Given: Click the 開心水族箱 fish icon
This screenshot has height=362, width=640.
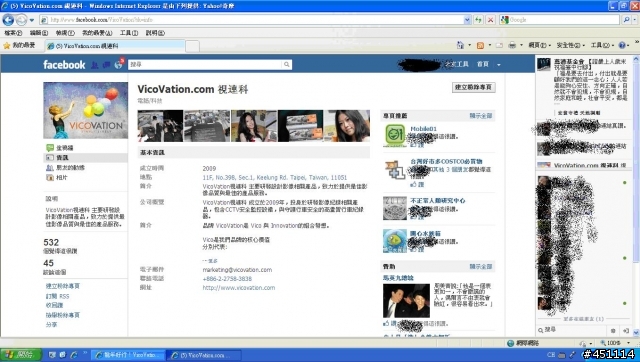Looking at the screenshot, I should pyautogui.click(x=395, y=241).
